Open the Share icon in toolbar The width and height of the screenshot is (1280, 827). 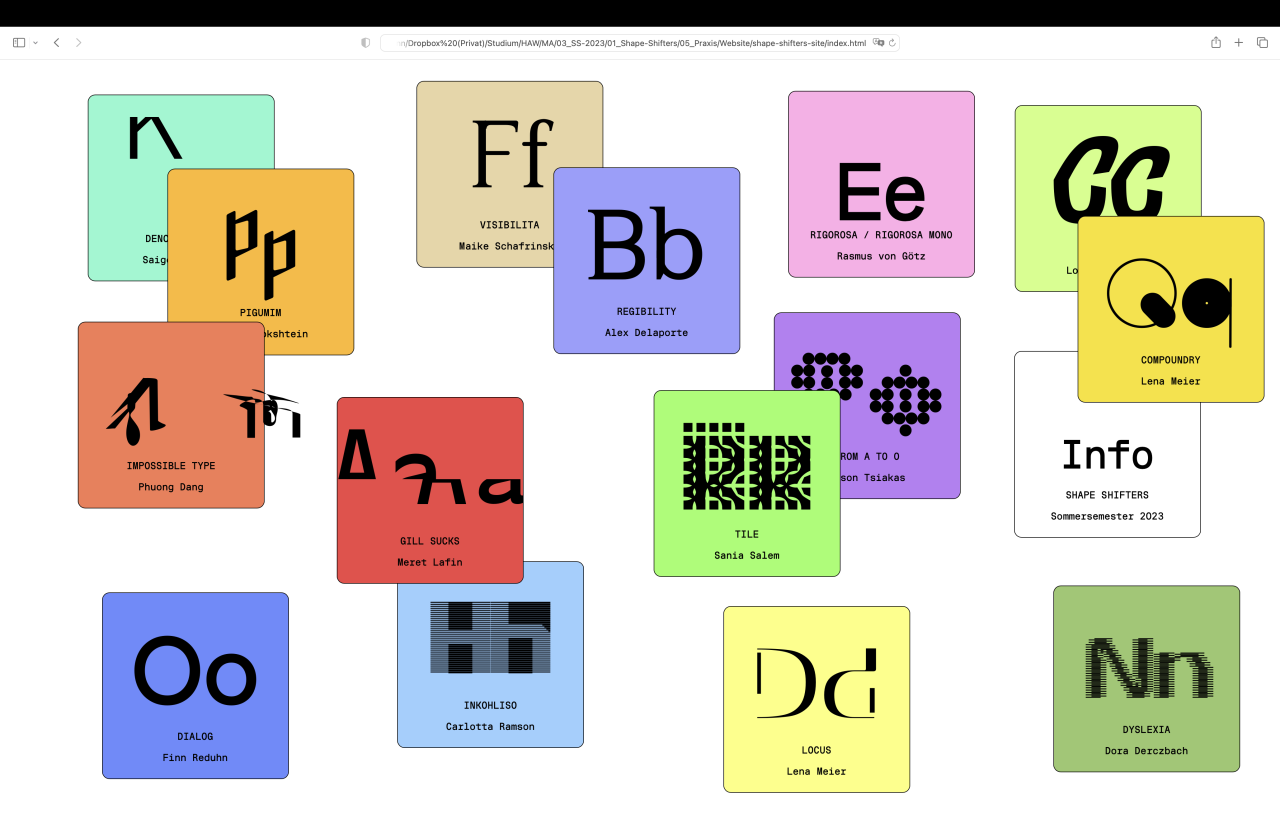pos(1216,43)
